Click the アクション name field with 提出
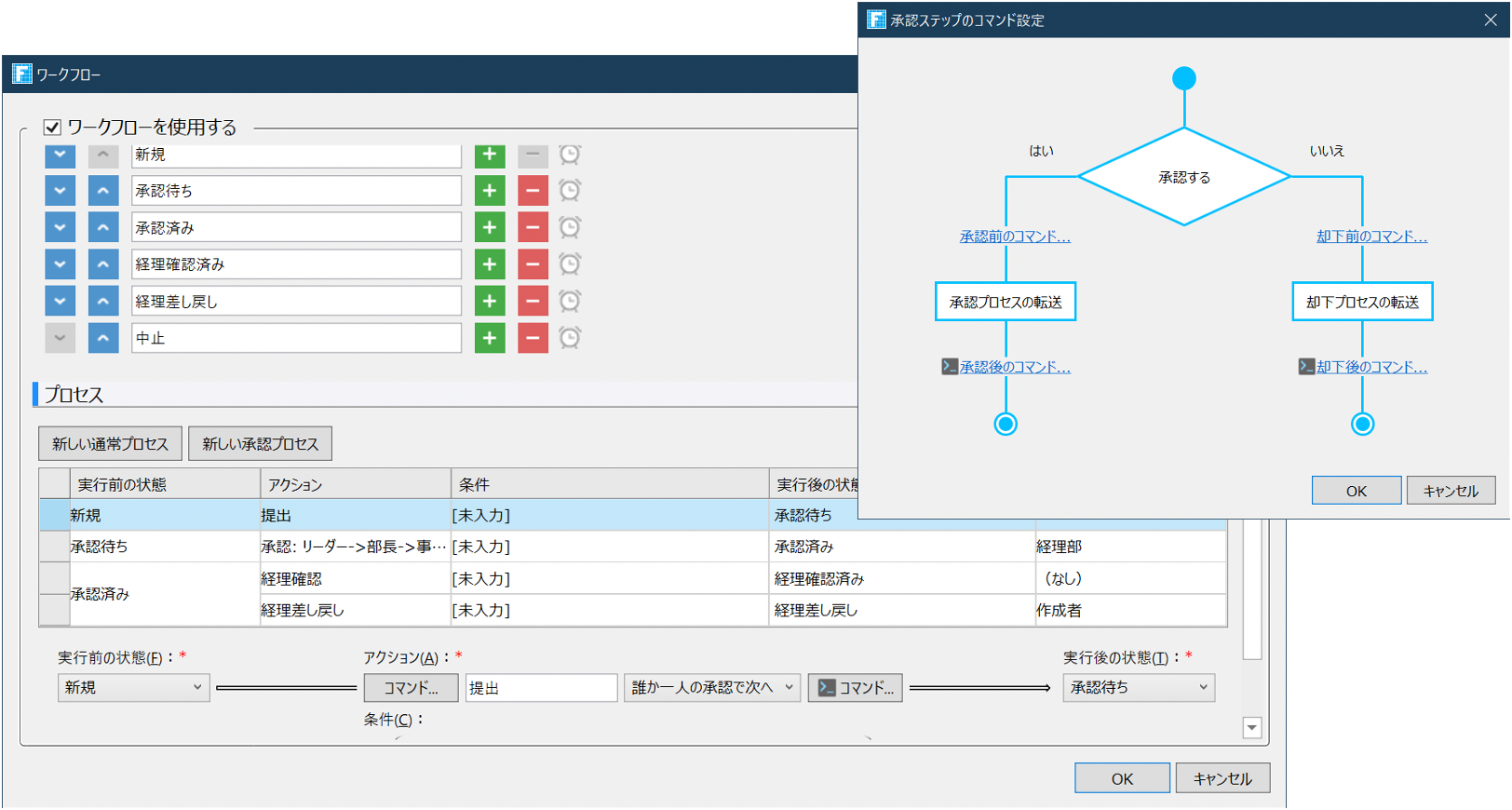The width and height of the screenshot is (1512, 810). (x=540, y=688)
